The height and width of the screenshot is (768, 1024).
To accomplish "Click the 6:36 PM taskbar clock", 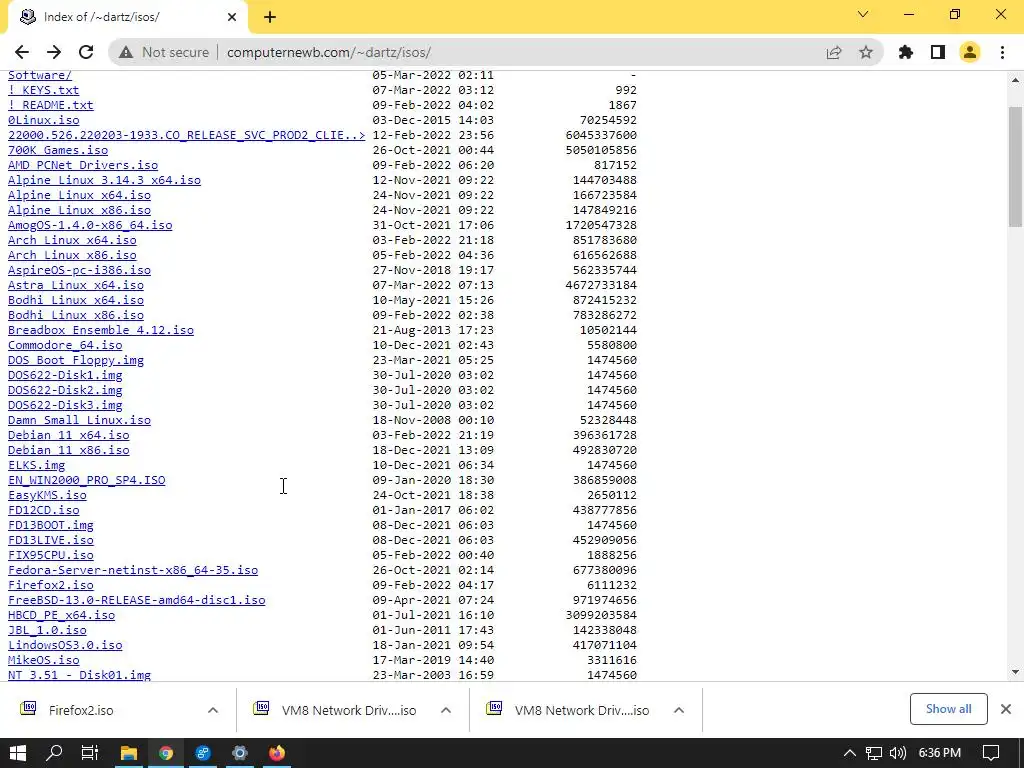I will (939, 753).
